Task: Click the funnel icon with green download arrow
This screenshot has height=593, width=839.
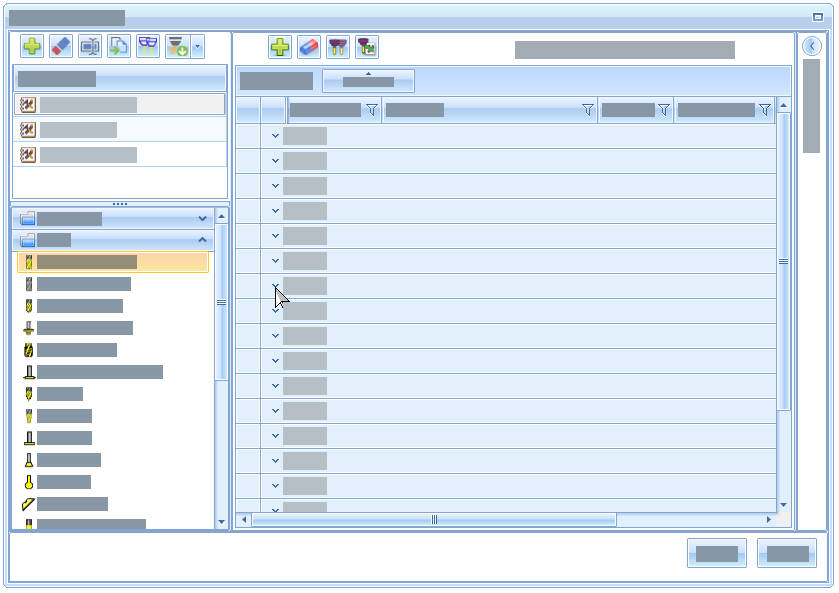Action: (x=177, y=46)
